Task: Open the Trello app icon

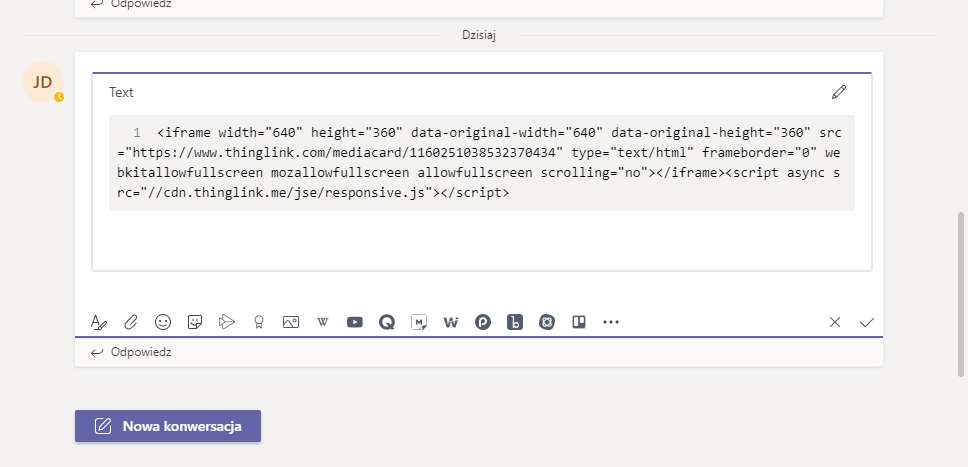Action: coord(579,322)
